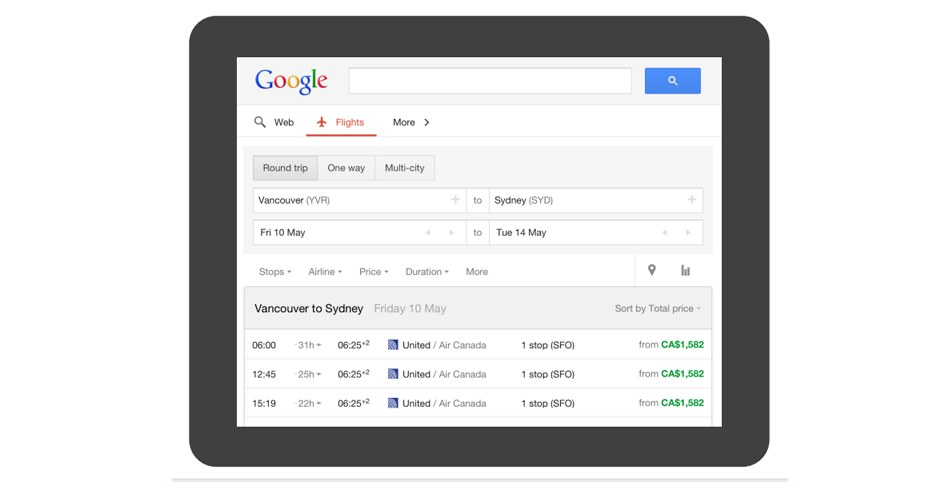
Task: Click the plus icon in Sydney field
Action: [691, 200]
